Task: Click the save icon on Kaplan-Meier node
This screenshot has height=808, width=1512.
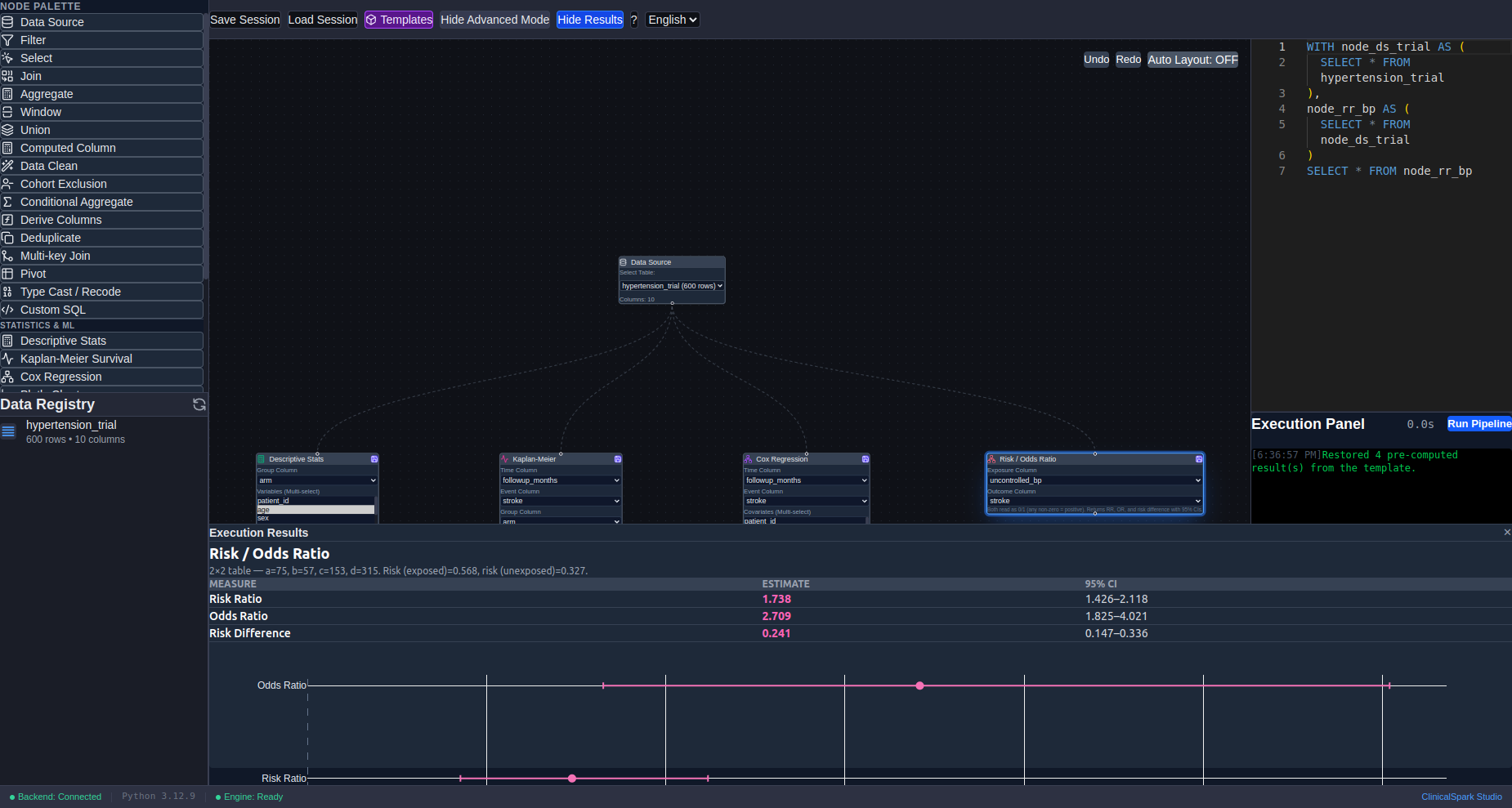Action: (x=618, y=459)
